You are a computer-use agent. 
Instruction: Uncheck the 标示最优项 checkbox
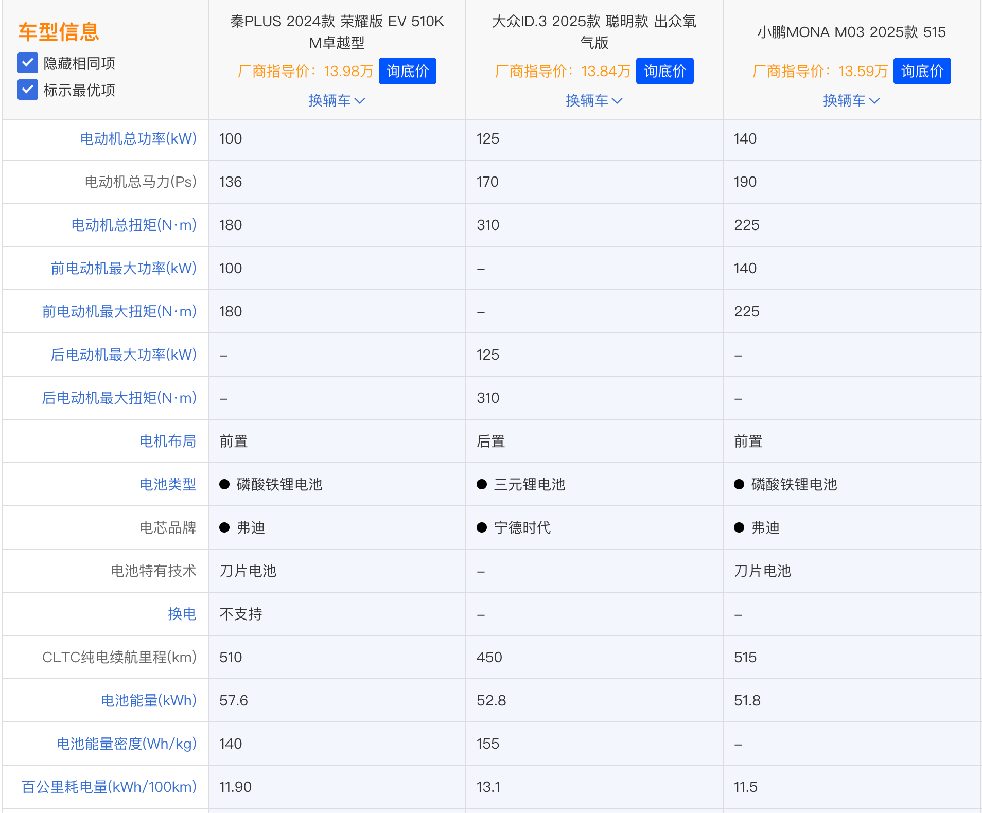pyautogui.click(x=28, y=90)
